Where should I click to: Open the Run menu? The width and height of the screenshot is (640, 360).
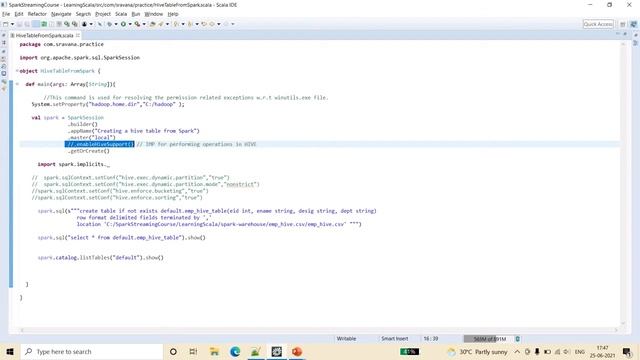coord(136,14)
